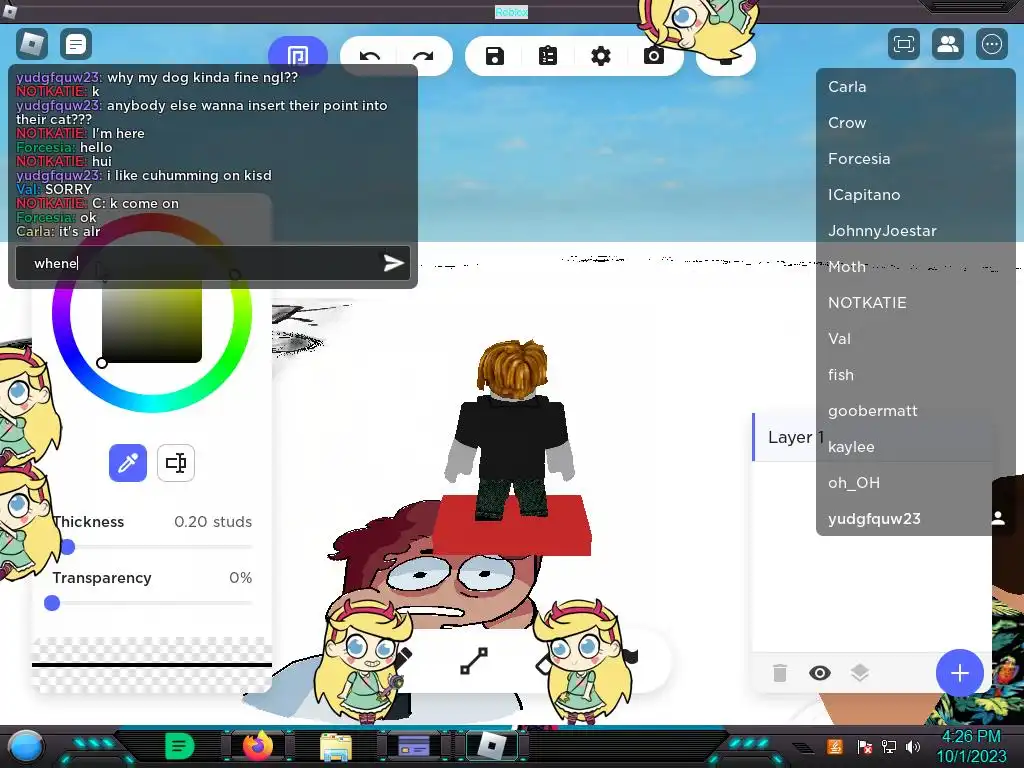Click the person icon beside yudgfquw23

click(x=998, y=518)
